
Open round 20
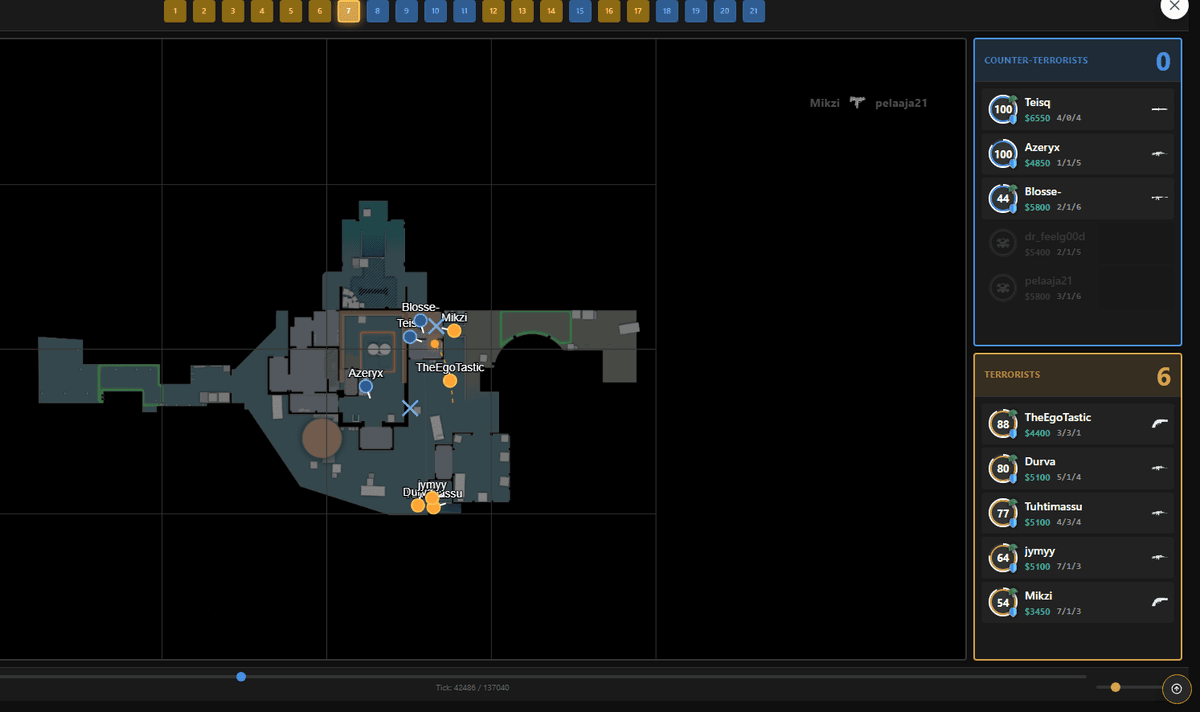(725, 11)
